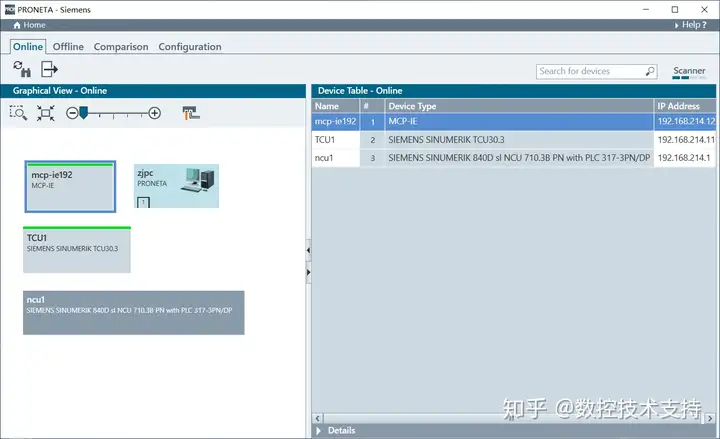Open the Configuration tab
Screen dimensions: 720x439
(190, 47)
